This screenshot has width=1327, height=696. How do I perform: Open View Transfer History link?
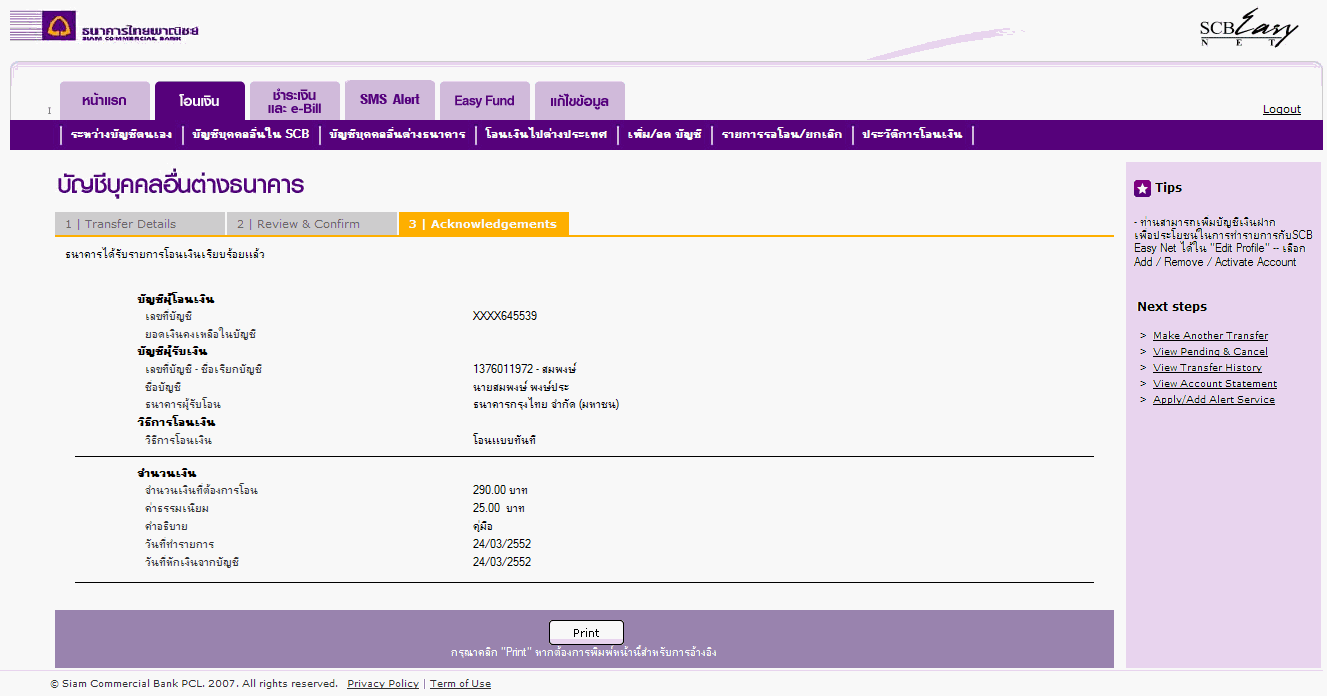[x=1207, y=368]
